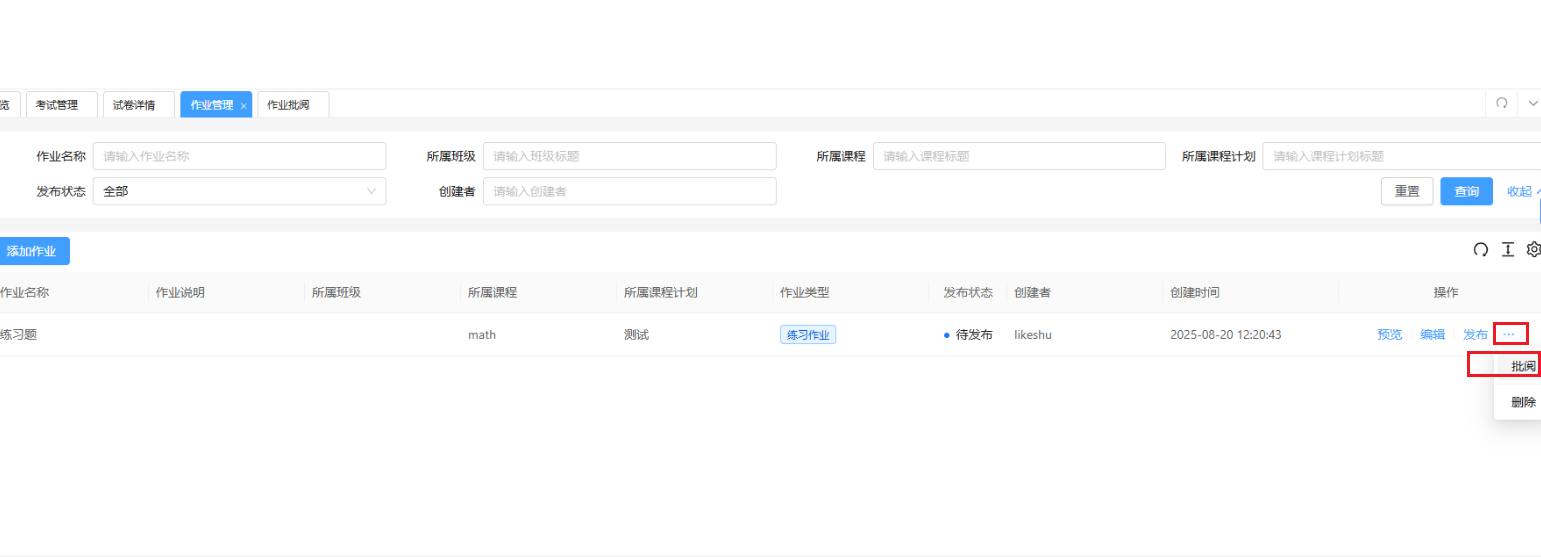The image size is (1541, 557).
Task: Focus the 作业名称 input field
Action: [x=239, y=156]
